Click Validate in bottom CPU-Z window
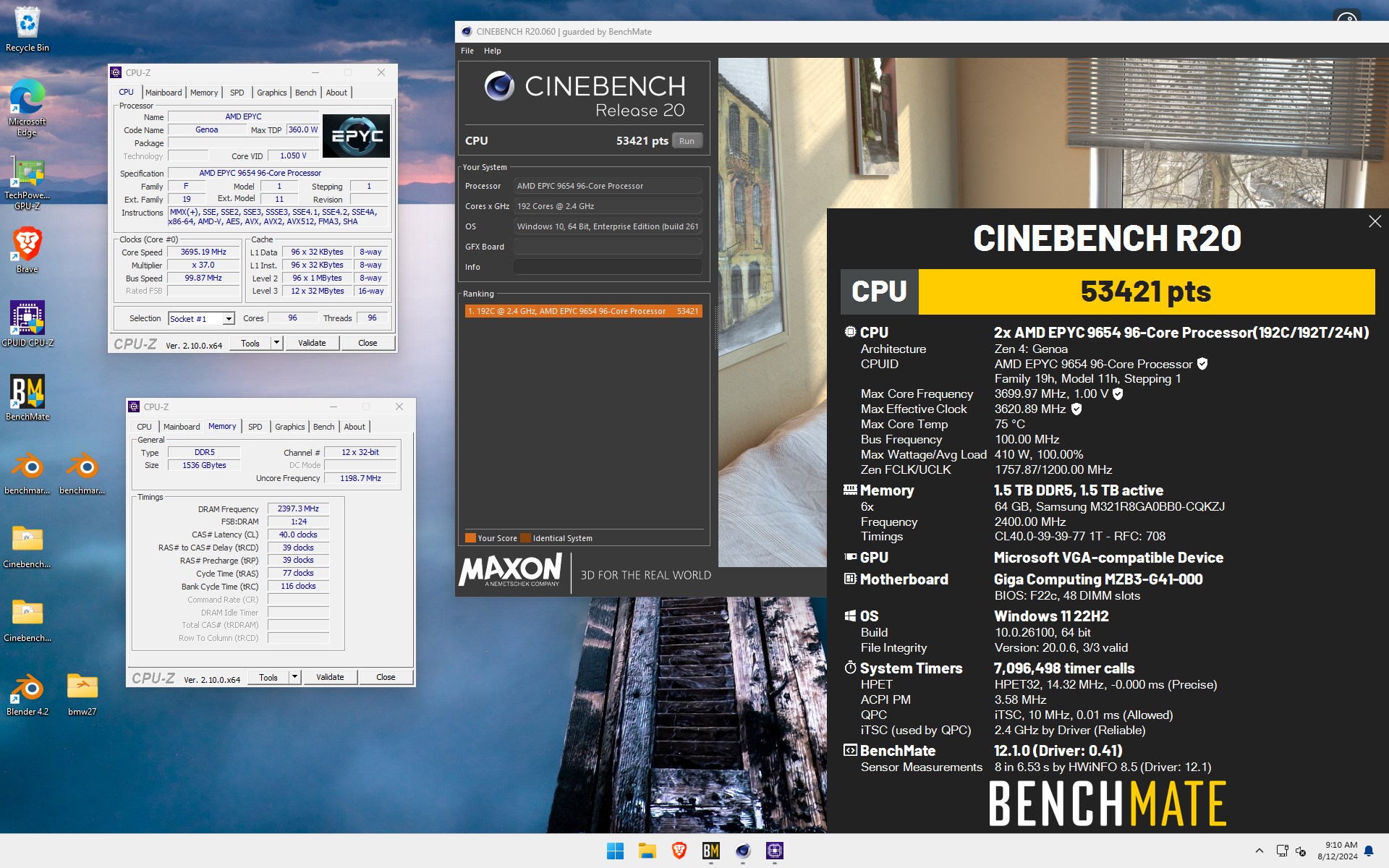Screen dimensions: 1389x868 (330, 677)
